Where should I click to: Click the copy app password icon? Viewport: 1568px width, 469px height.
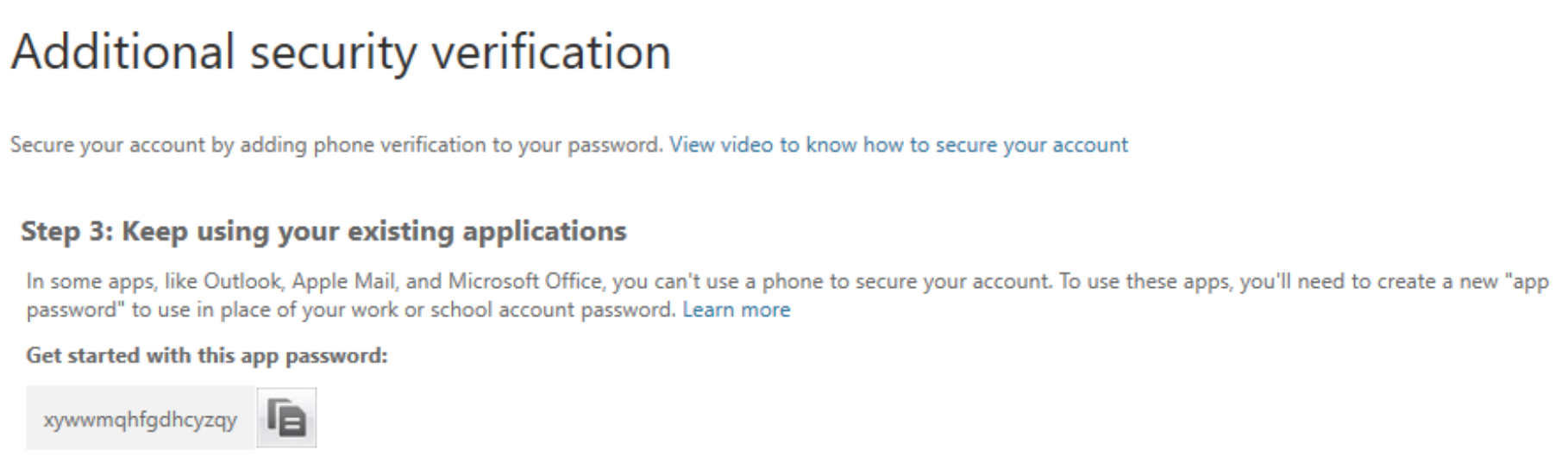click(286, 418)
